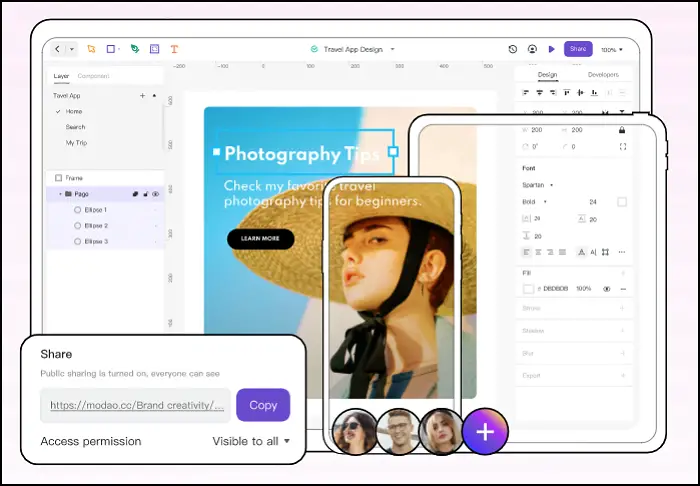Select the green pen tool

134,49
